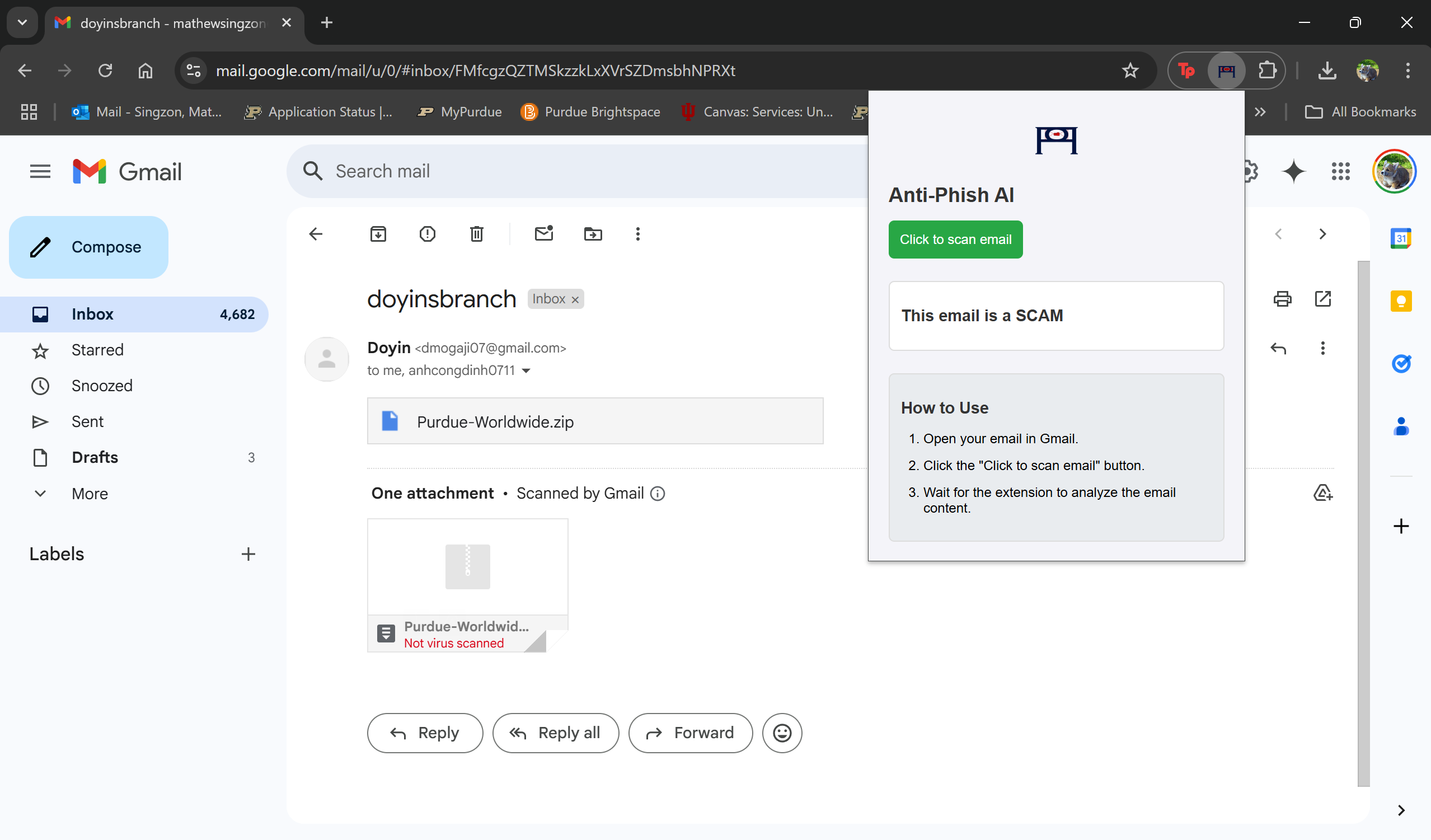Mark email as unread via envelope icon

[x=543, y=234]
